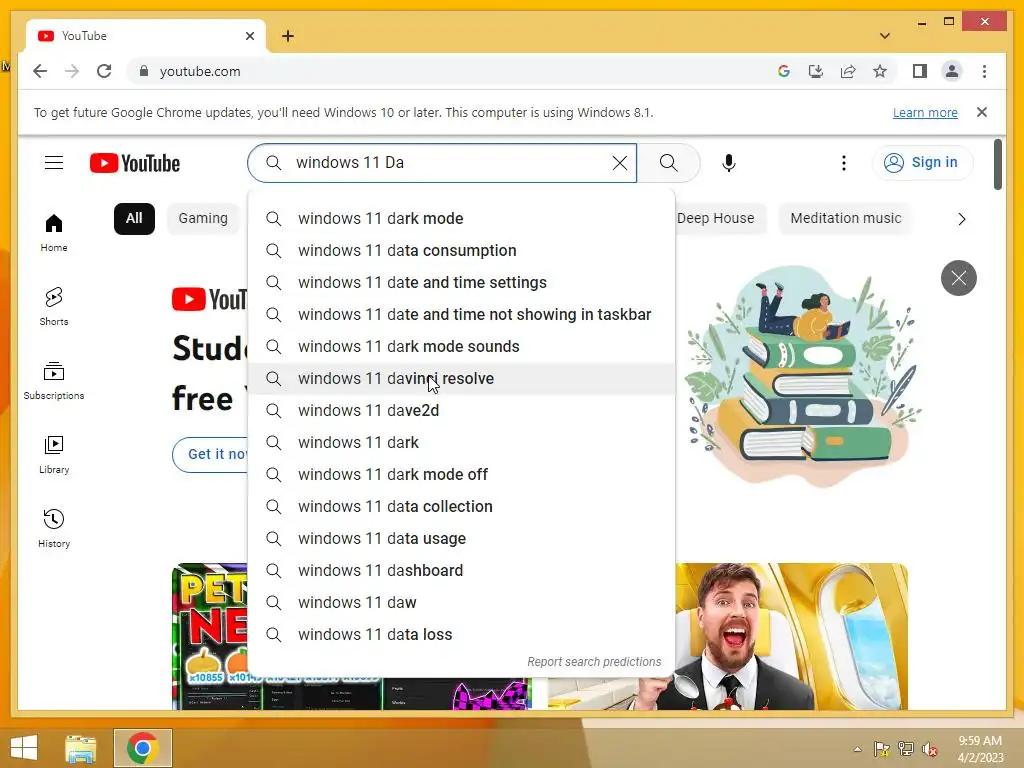
Task: Dismiss the Chrome update infobar
Action: click(982, 112)
